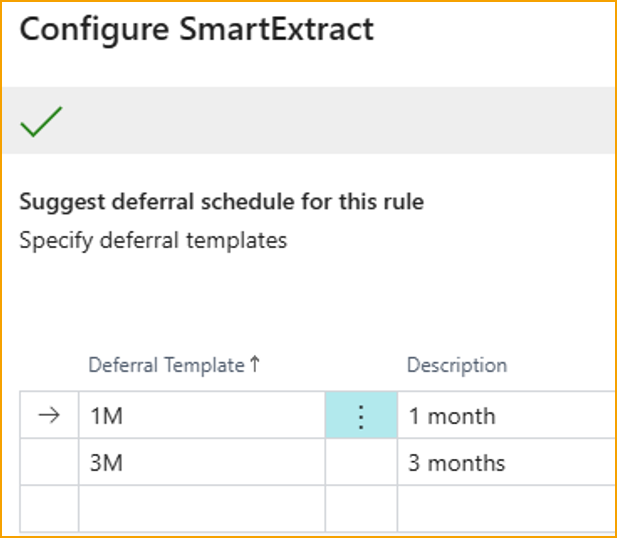Open the three-dot menu for row 1M
Image resolution: width=617 pixels, height=538 pixels.
(x=361, y=416)
